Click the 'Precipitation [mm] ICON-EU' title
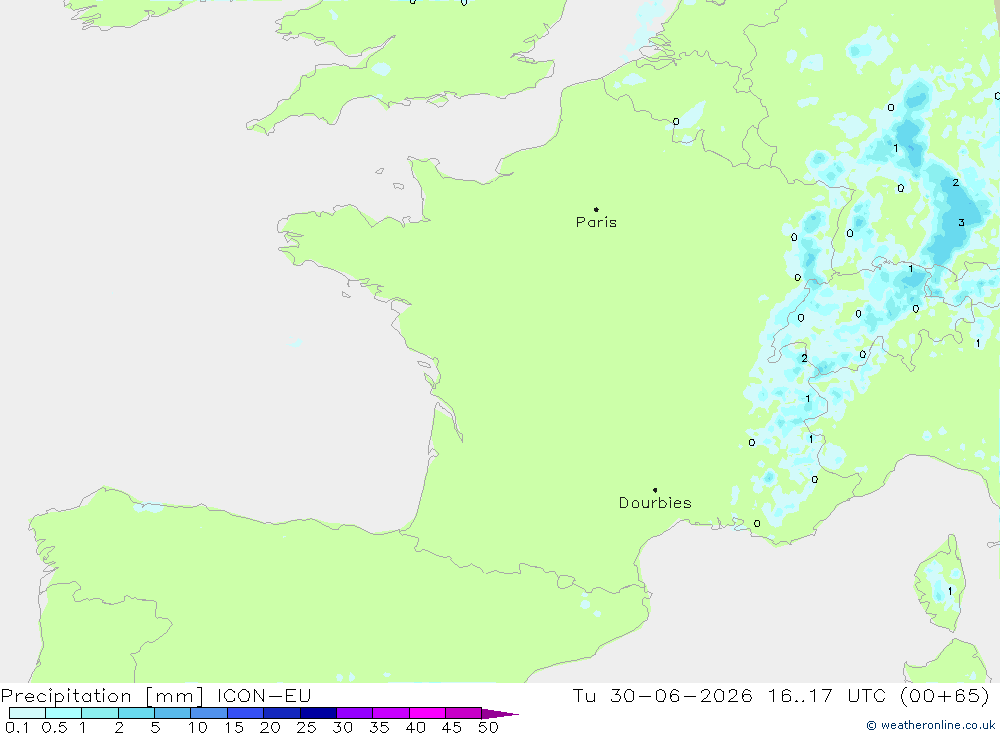1000x733 pixels. pos(156,695)
